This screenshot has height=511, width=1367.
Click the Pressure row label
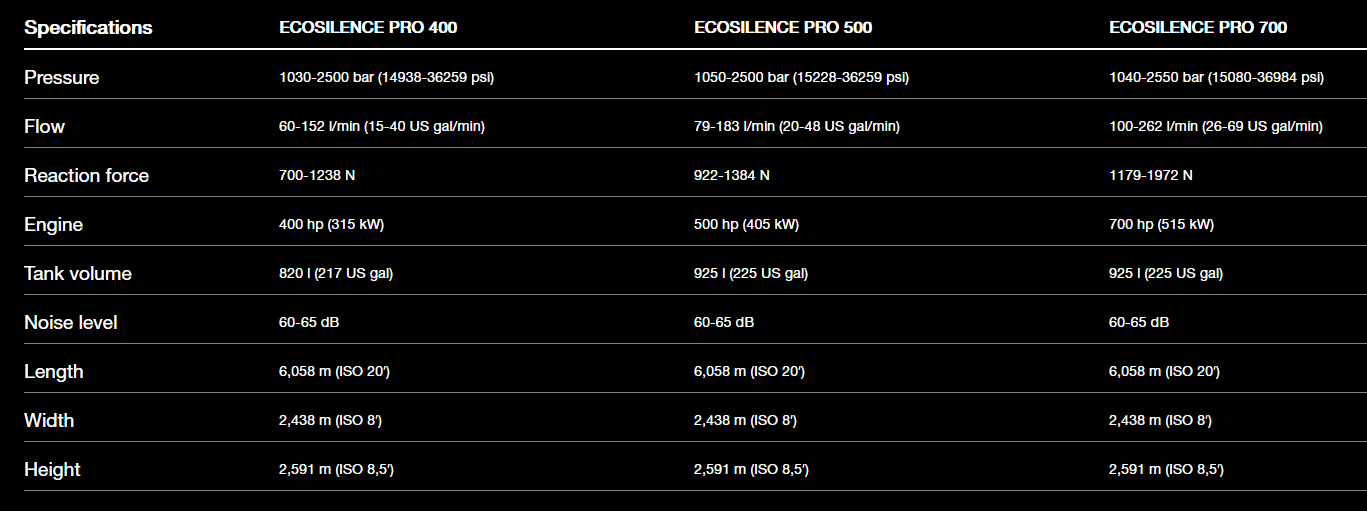(62, 78)
